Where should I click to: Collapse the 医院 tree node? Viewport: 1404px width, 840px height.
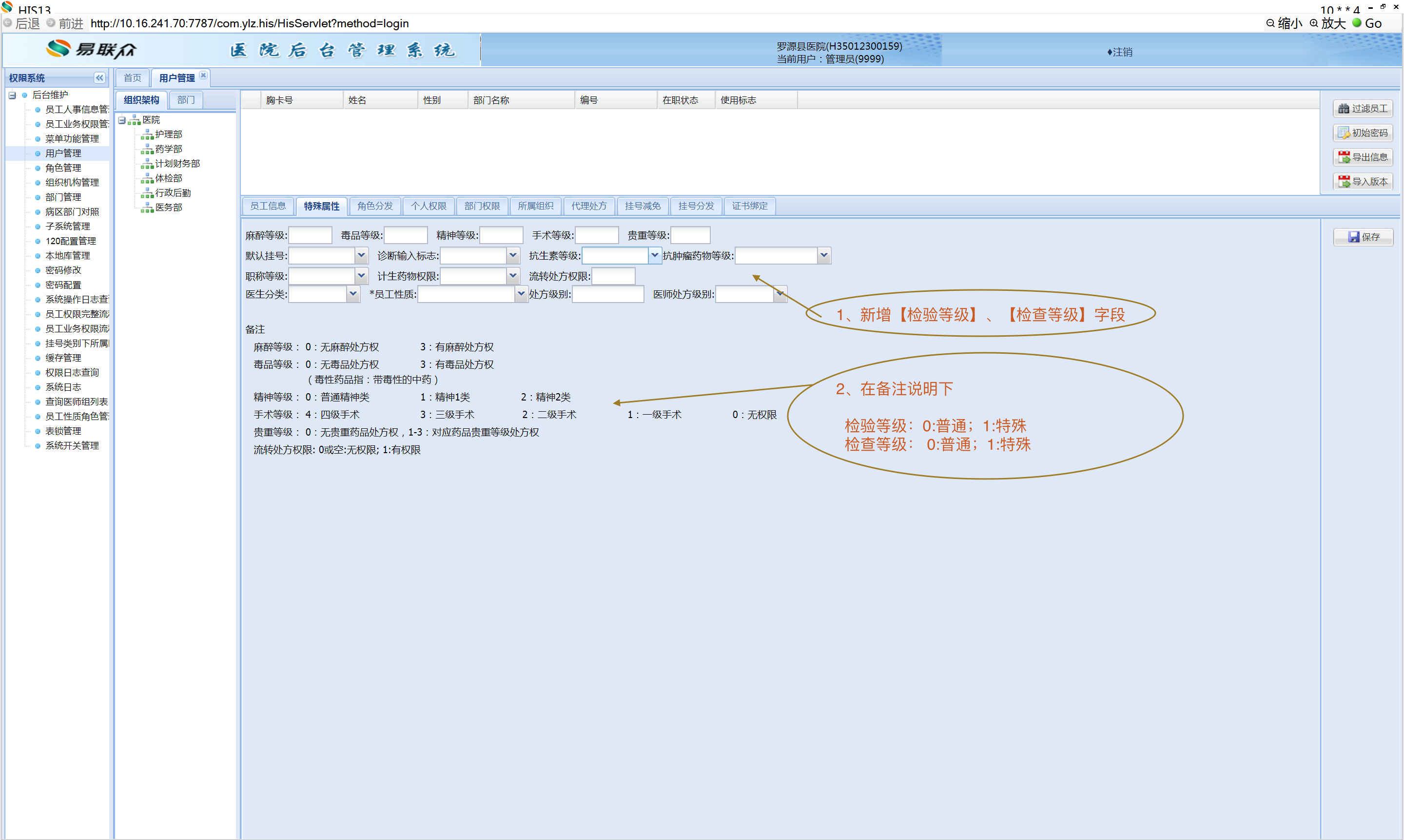tap(122, 120)
